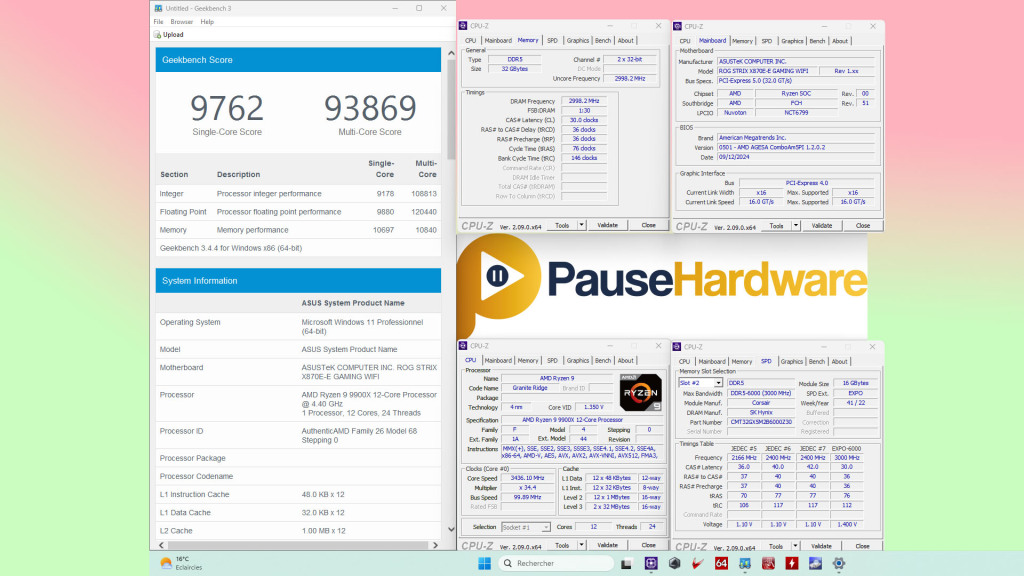This screenshot has width=1024, height=576.
Task: Click the red checkmark app icon on taskbar
Action: [697, 563]
